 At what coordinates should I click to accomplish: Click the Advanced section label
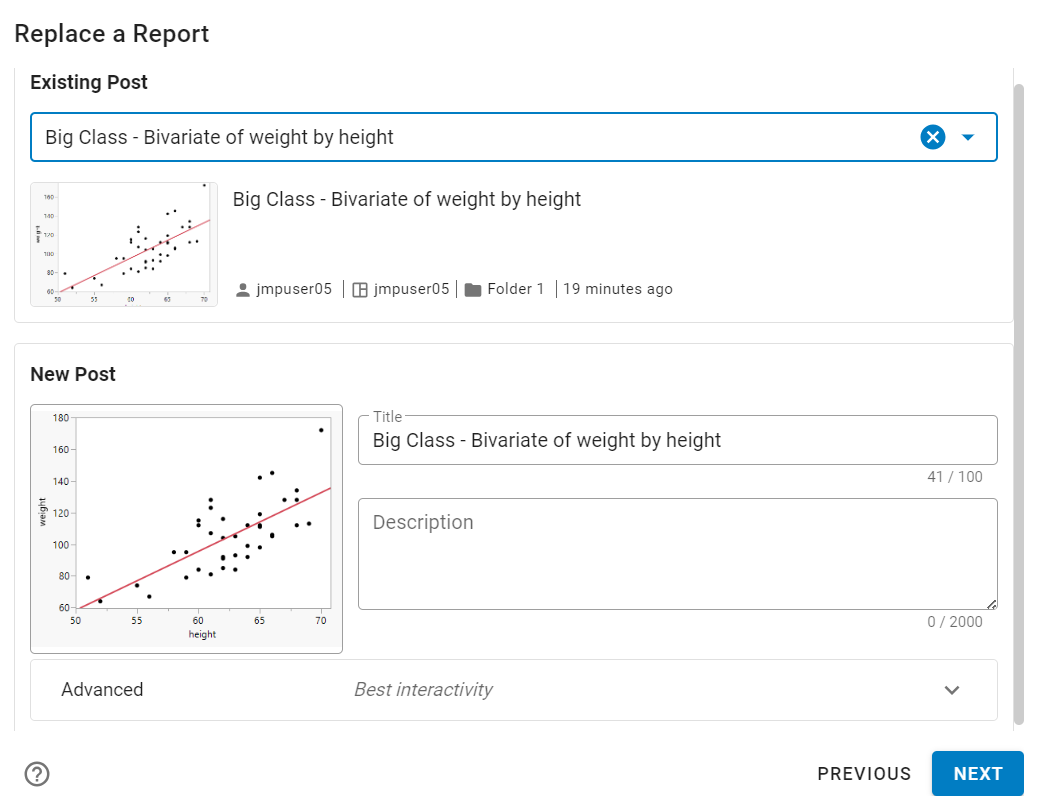point(102,690)
